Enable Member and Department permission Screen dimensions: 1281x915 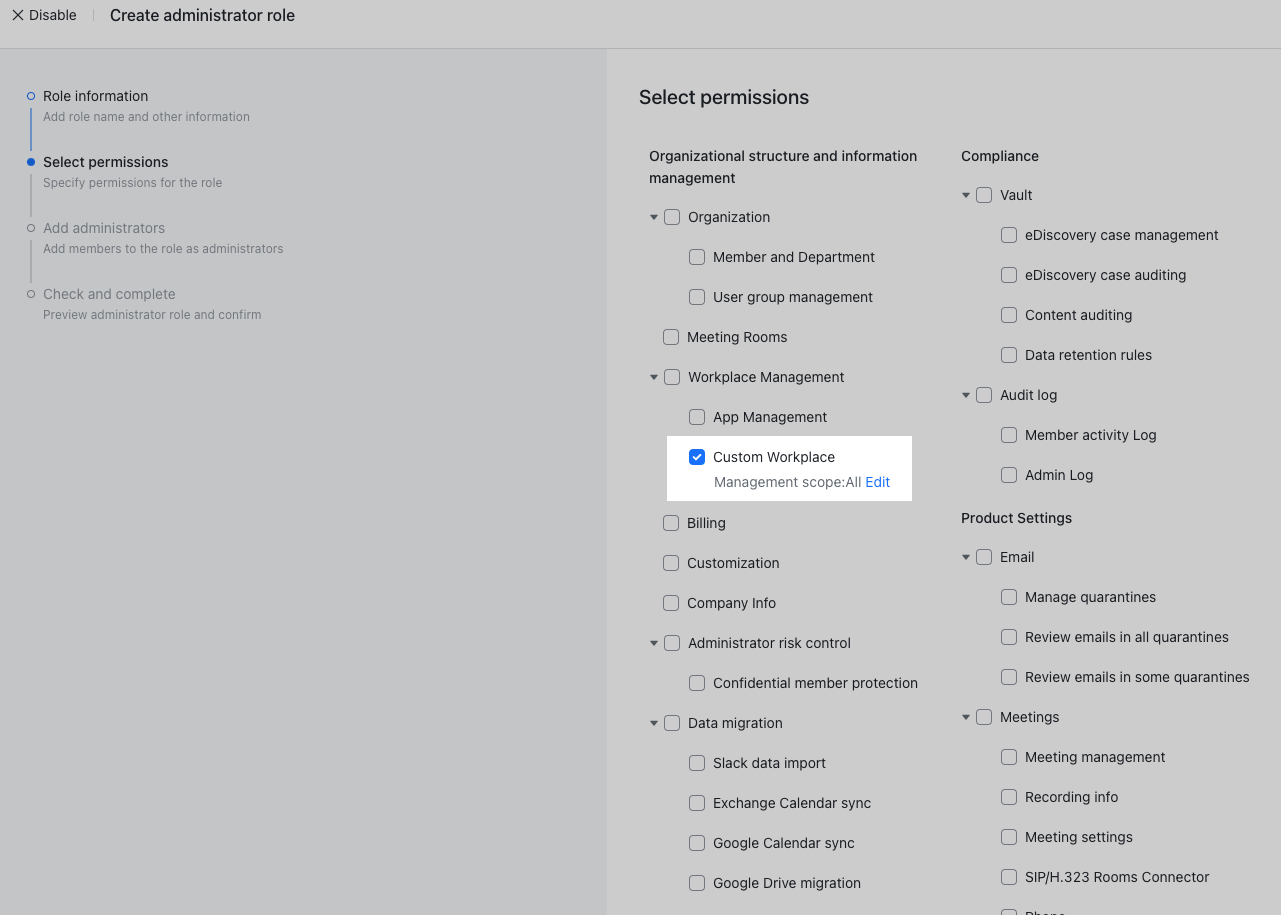(697, 257)
